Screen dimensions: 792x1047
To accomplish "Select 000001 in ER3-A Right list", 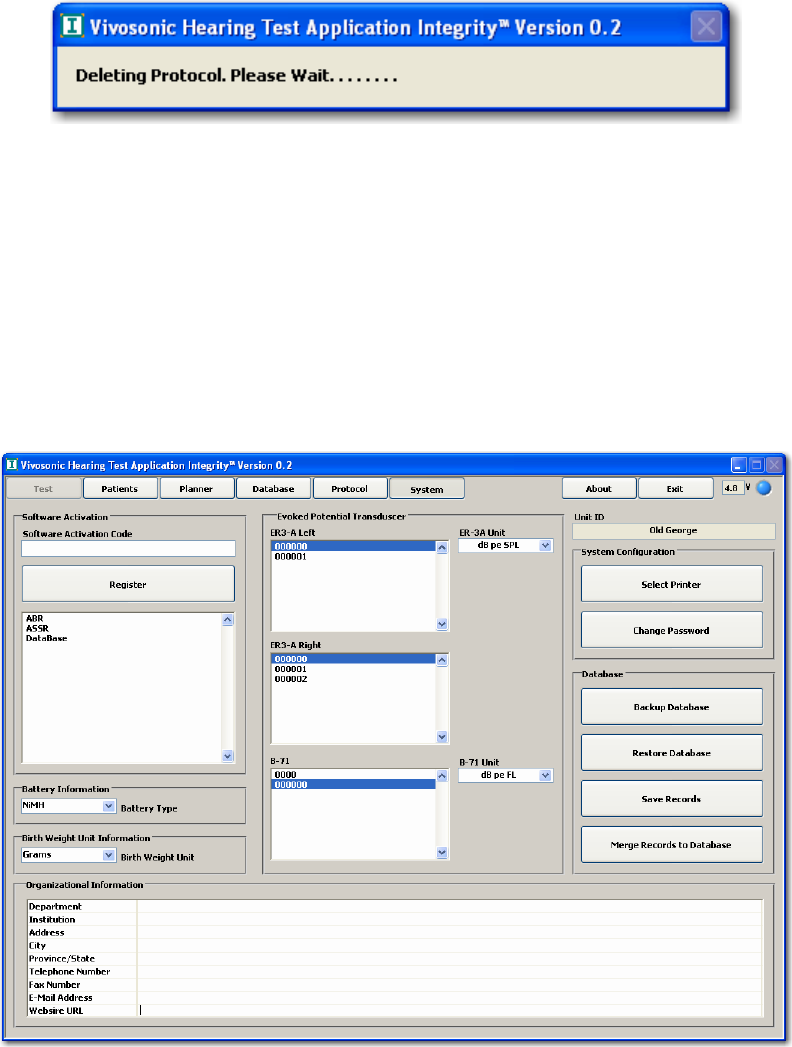I will 354,669.
